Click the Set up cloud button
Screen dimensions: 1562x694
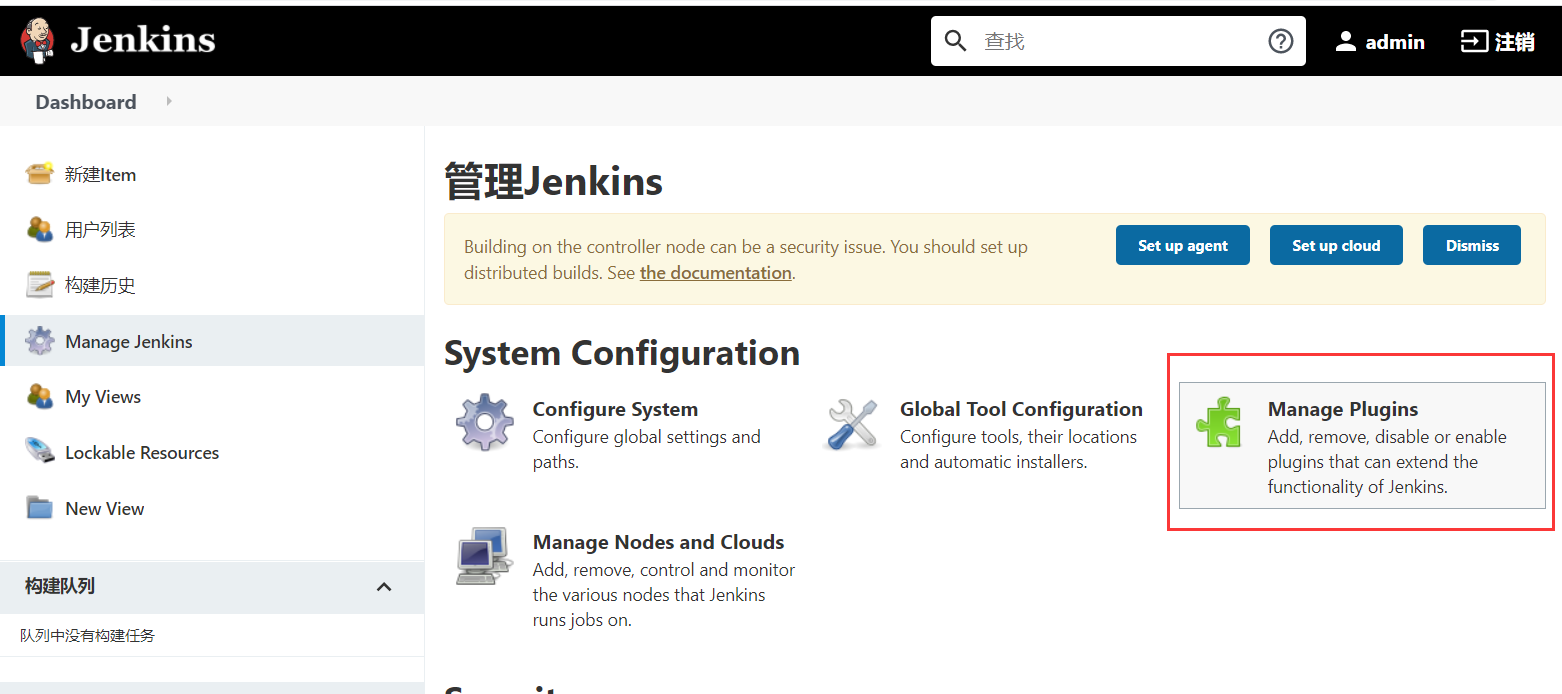(x=1336, y=245)
